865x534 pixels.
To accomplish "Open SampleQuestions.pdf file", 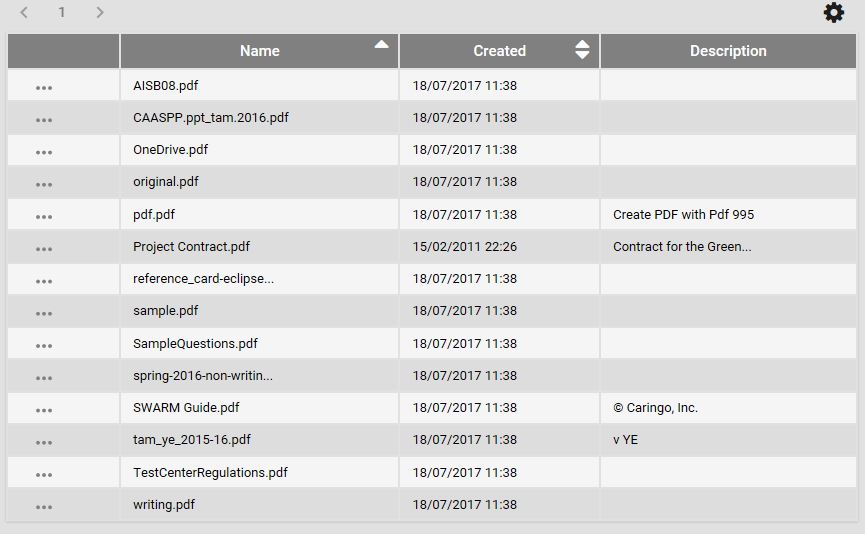I will point(195,343).
